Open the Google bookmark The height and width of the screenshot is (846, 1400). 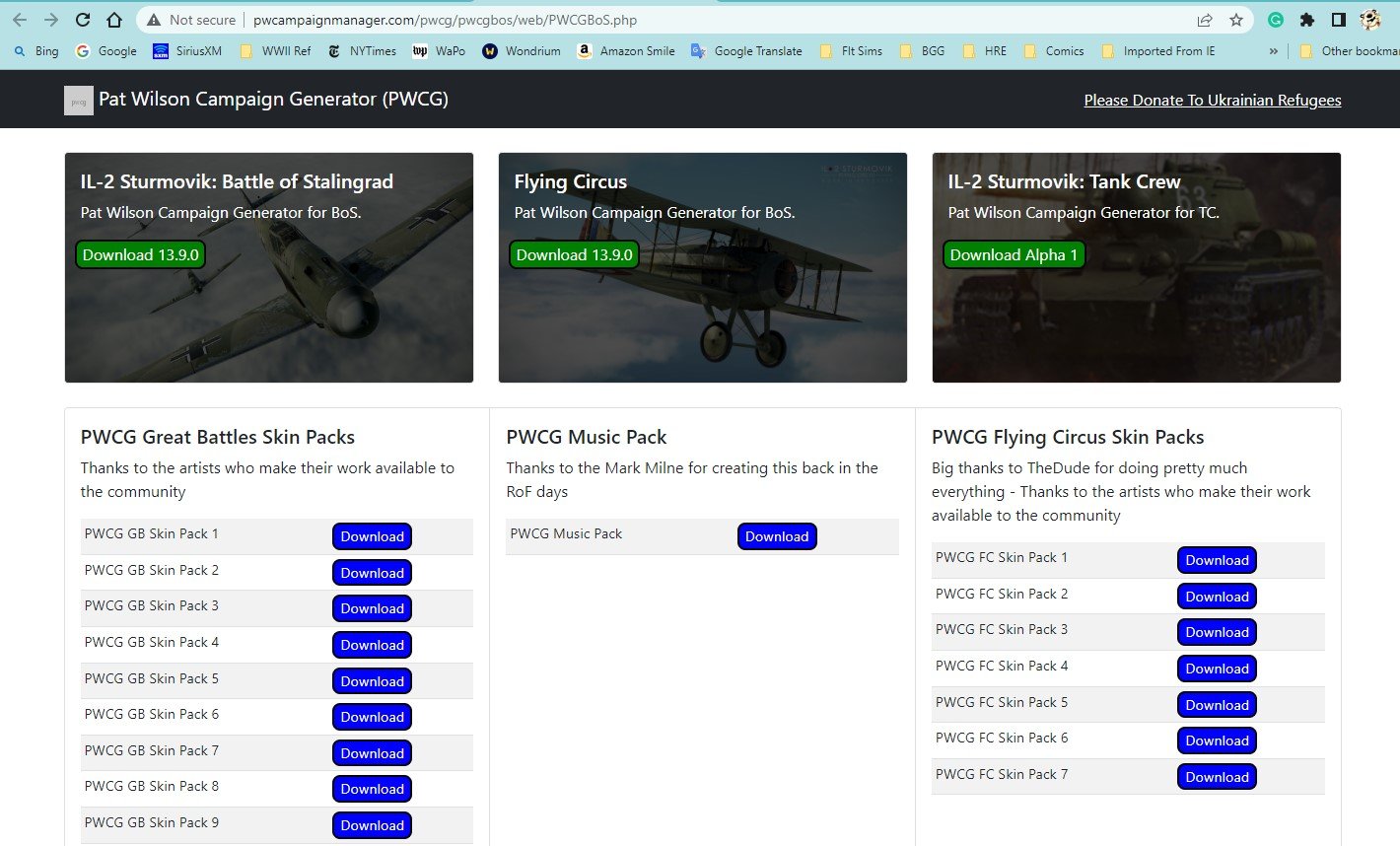pos(106,51)
